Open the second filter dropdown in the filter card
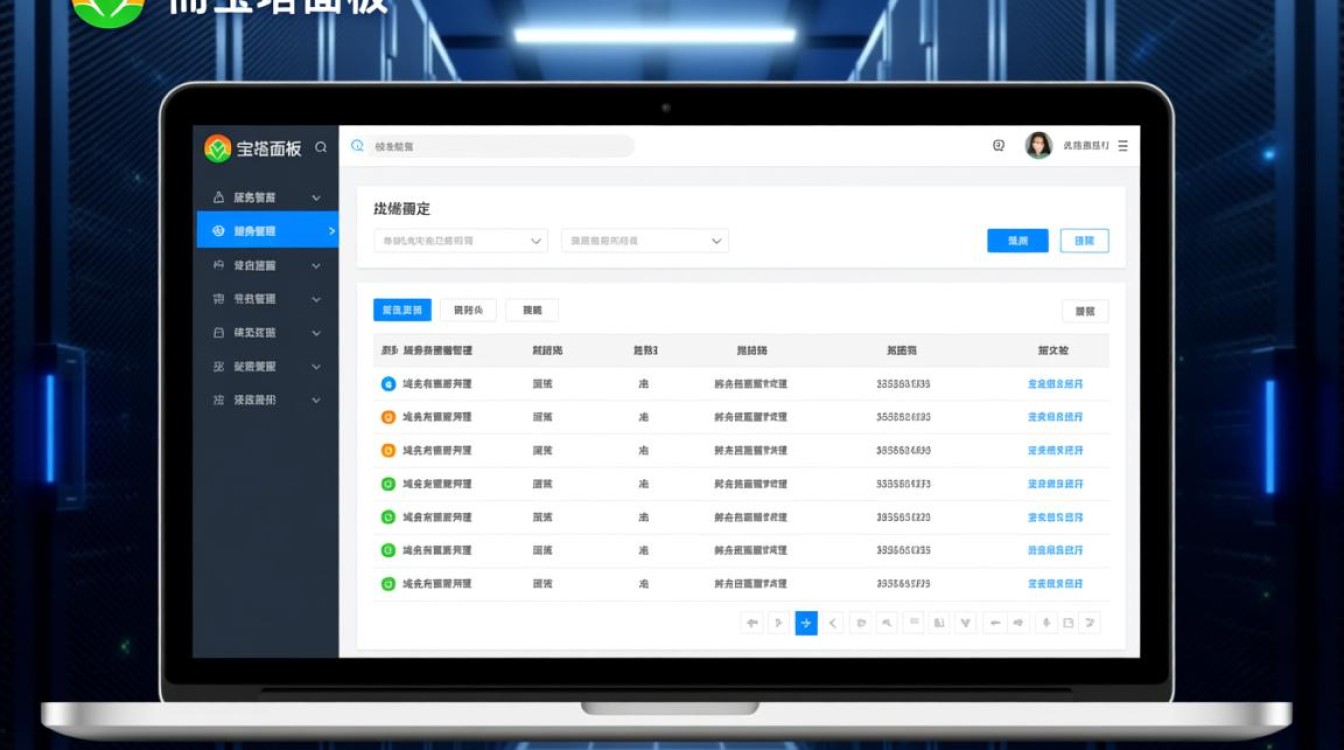Viewport: 1344px width, 750px height. pos(645,241)
